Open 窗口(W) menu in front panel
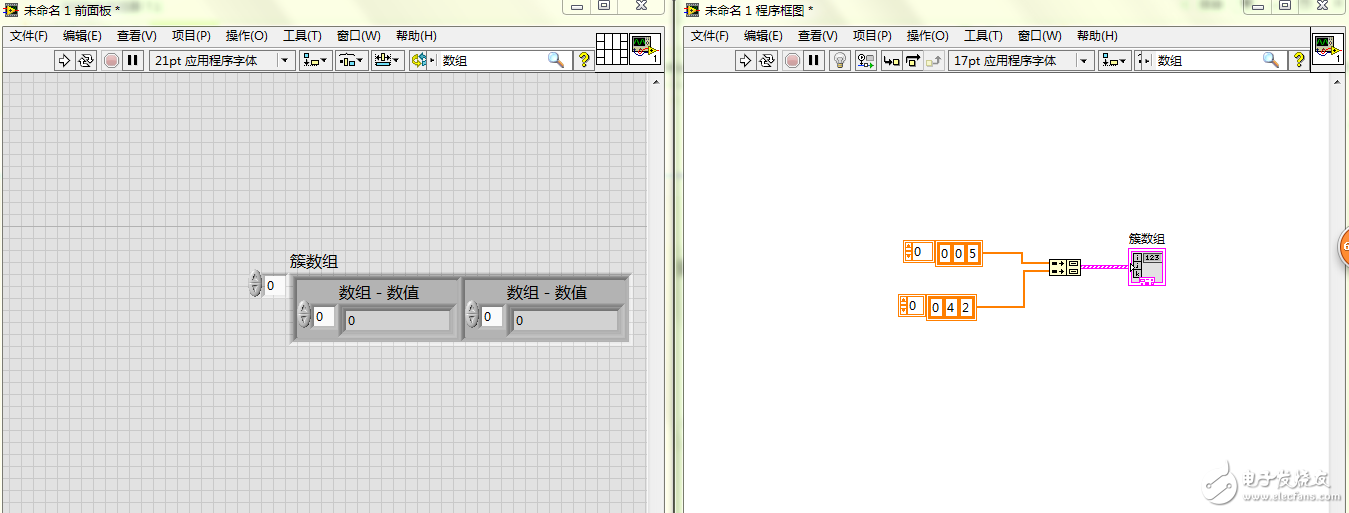1349x513 pixels. pos(359,35)
